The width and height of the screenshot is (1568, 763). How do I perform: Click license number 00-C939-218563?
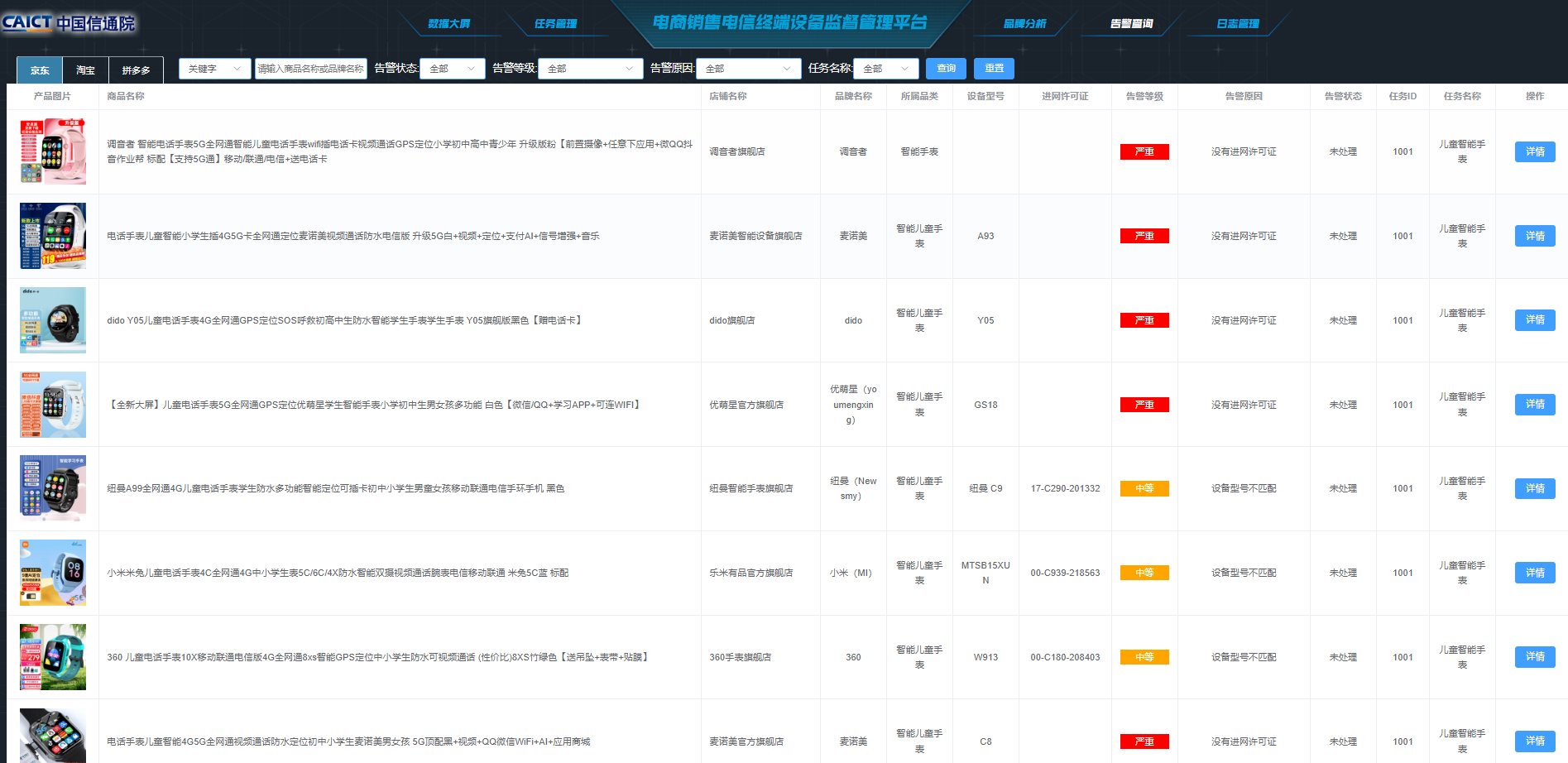[x=1065, y=573]
